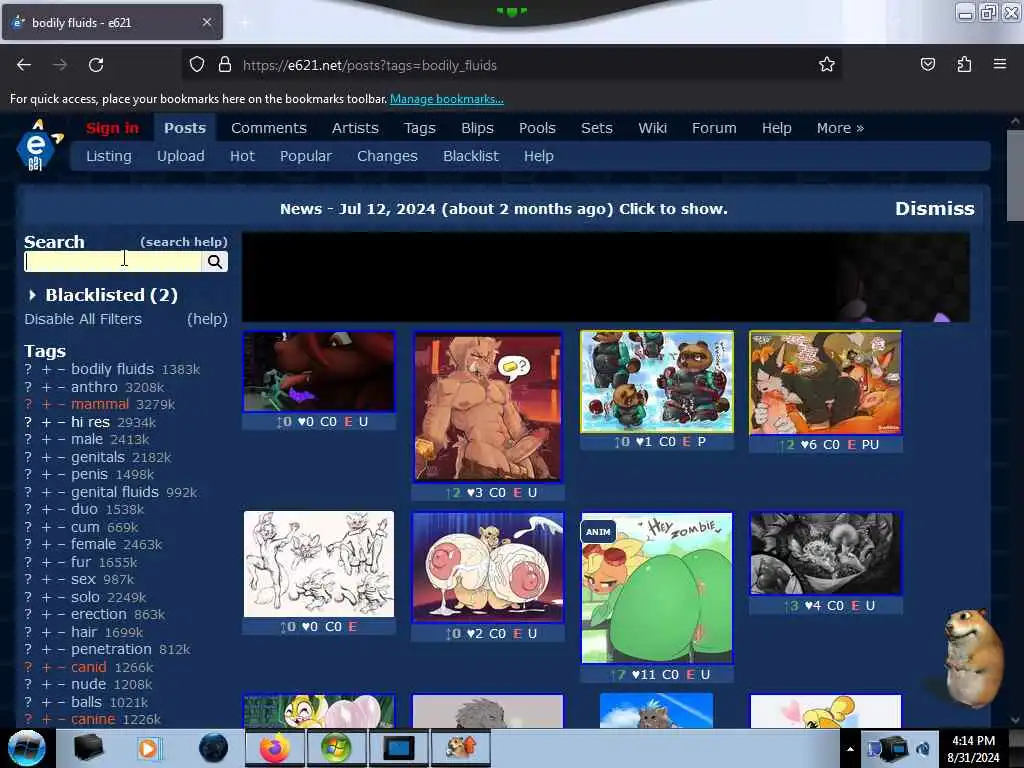This screenshot has height=768, width=1024.
Task: Open the Artists tab
Action: tap(355, 128)
